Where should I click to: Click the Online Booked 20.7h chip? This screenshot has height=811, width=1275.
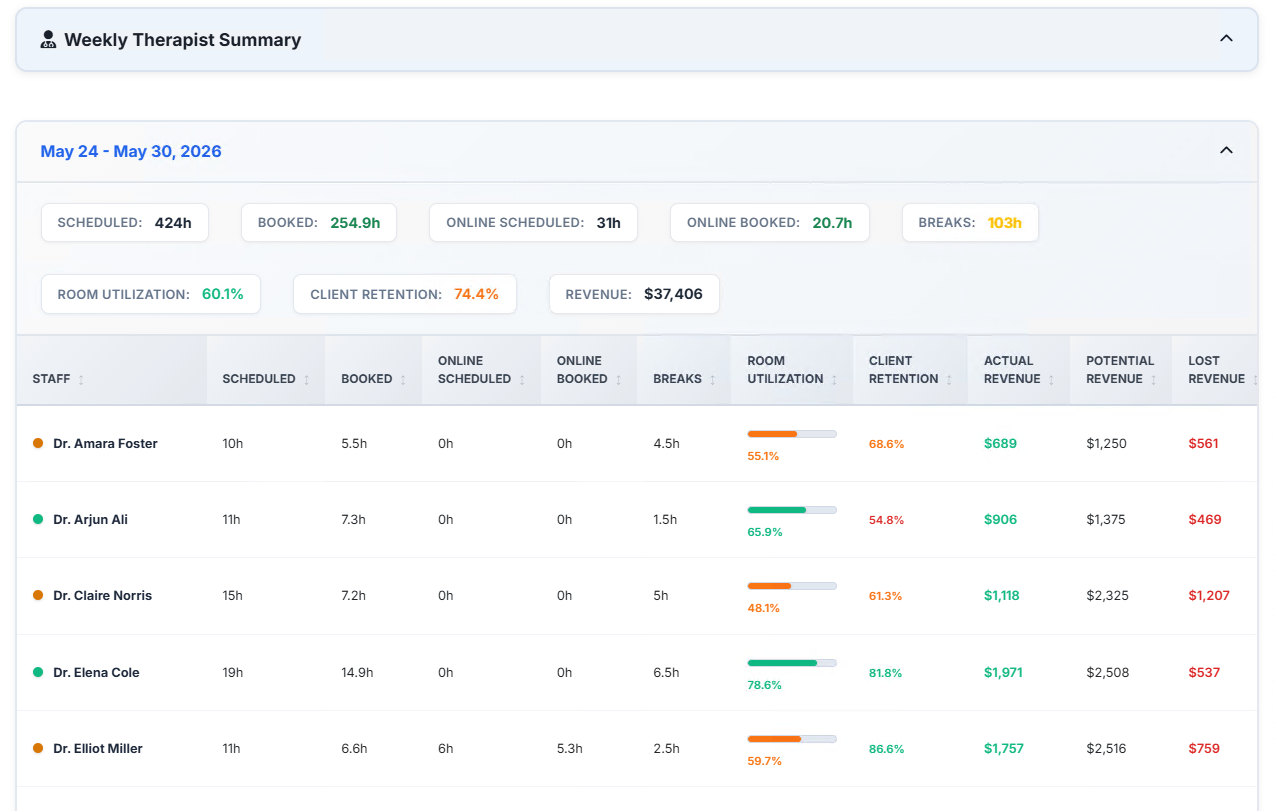click(x=770, y=223)
